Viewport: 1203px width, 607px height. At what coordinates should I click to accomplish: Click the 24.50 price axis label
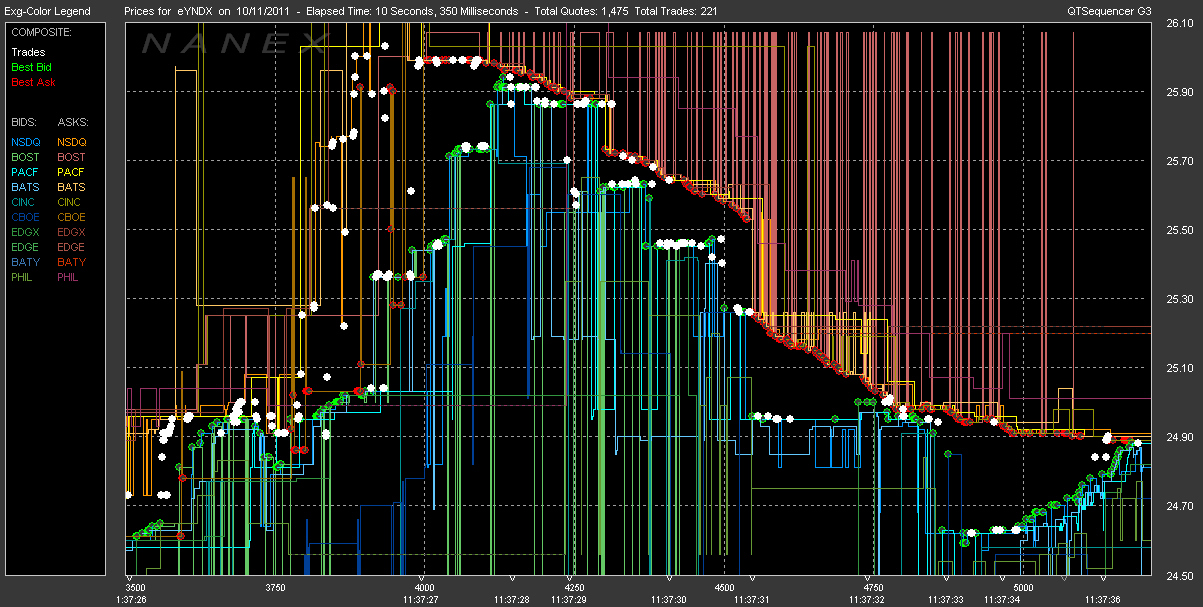[x=1179, y=575]
